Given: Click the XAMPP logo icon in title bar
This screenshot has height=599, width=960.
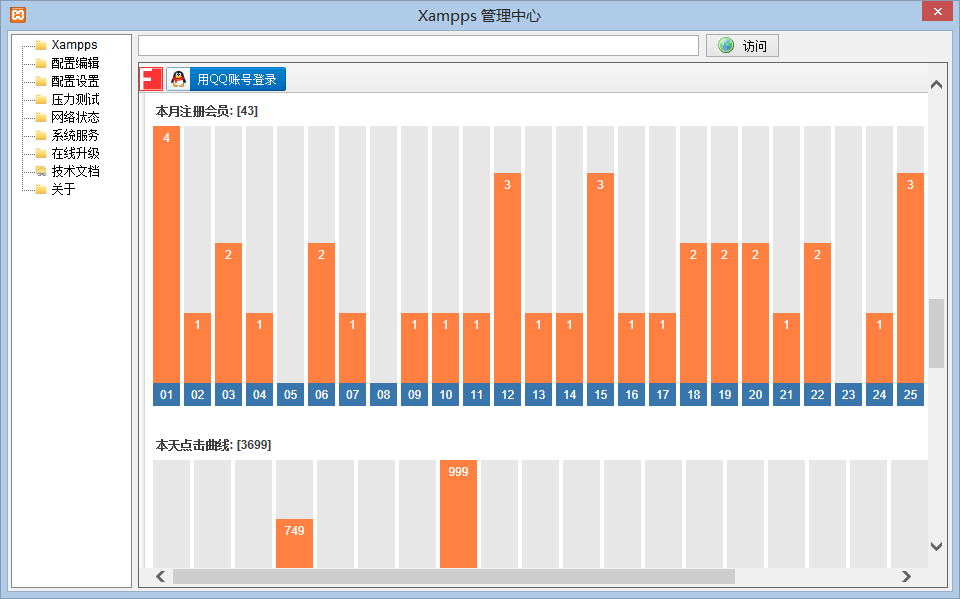Looking at the screenshot, I should point(18,15).
